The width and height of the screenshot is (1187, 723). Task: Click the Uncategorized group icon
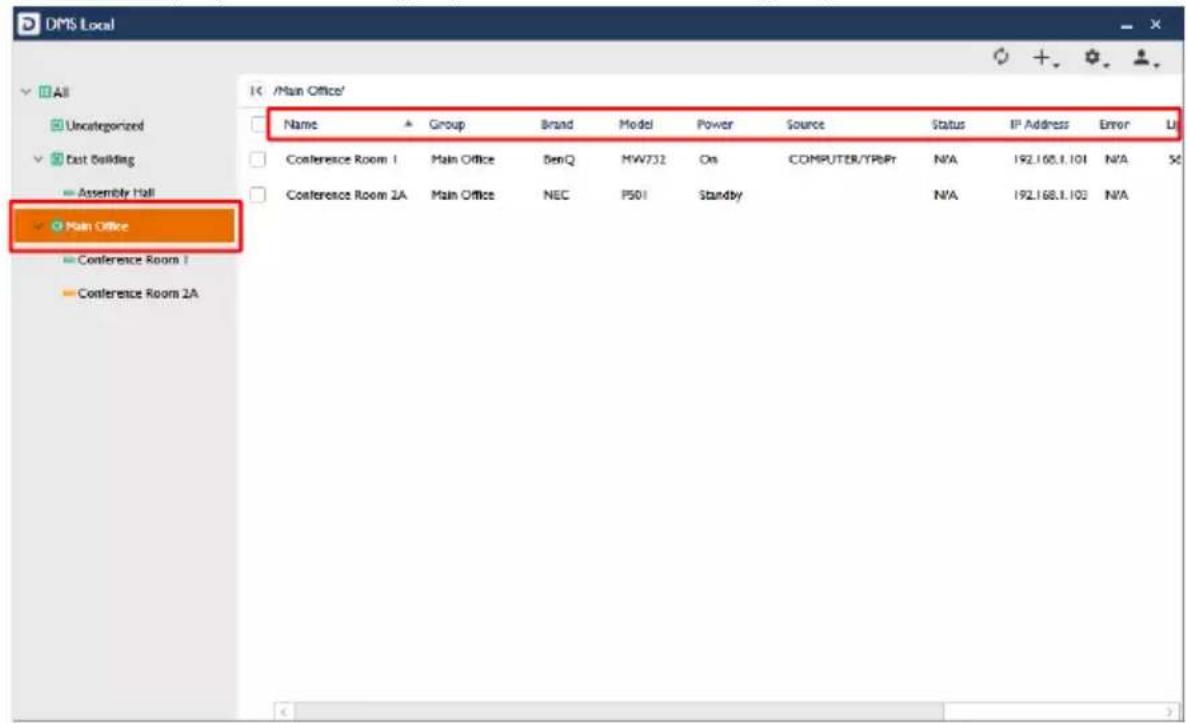pos(57,126)
